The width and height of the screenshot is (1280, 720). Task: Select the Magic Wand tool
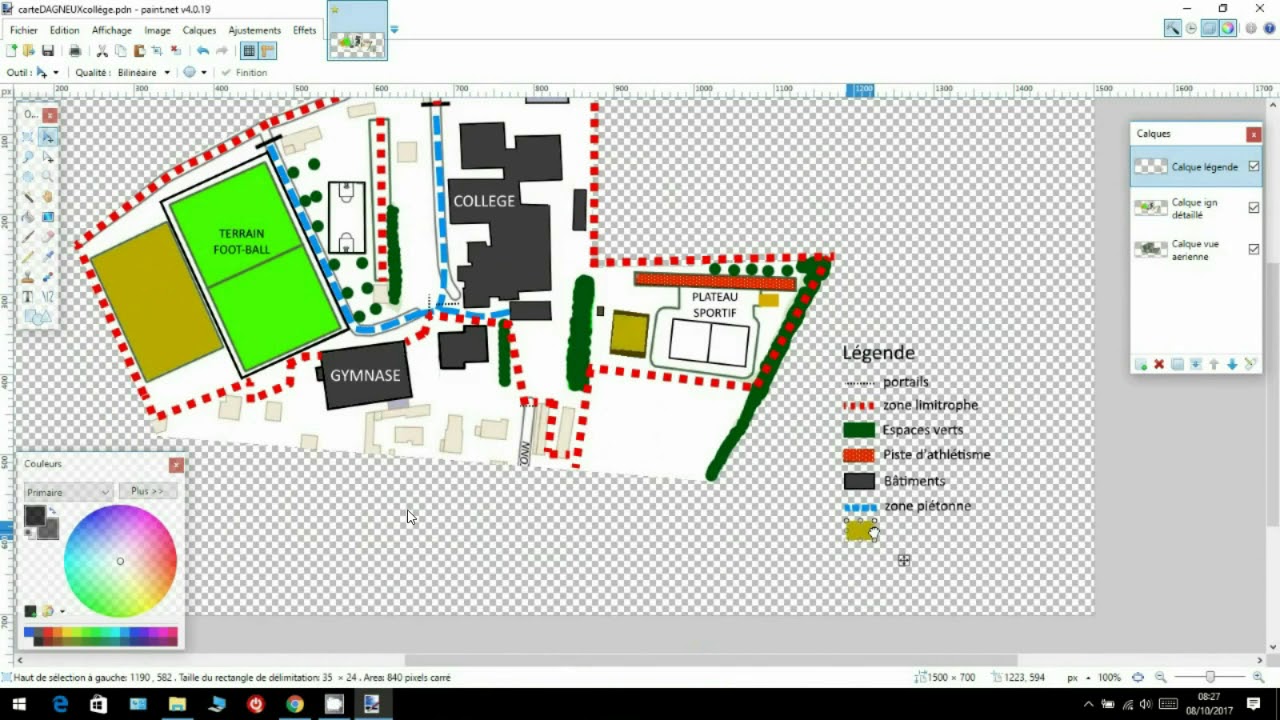click(x=28, y=196)
